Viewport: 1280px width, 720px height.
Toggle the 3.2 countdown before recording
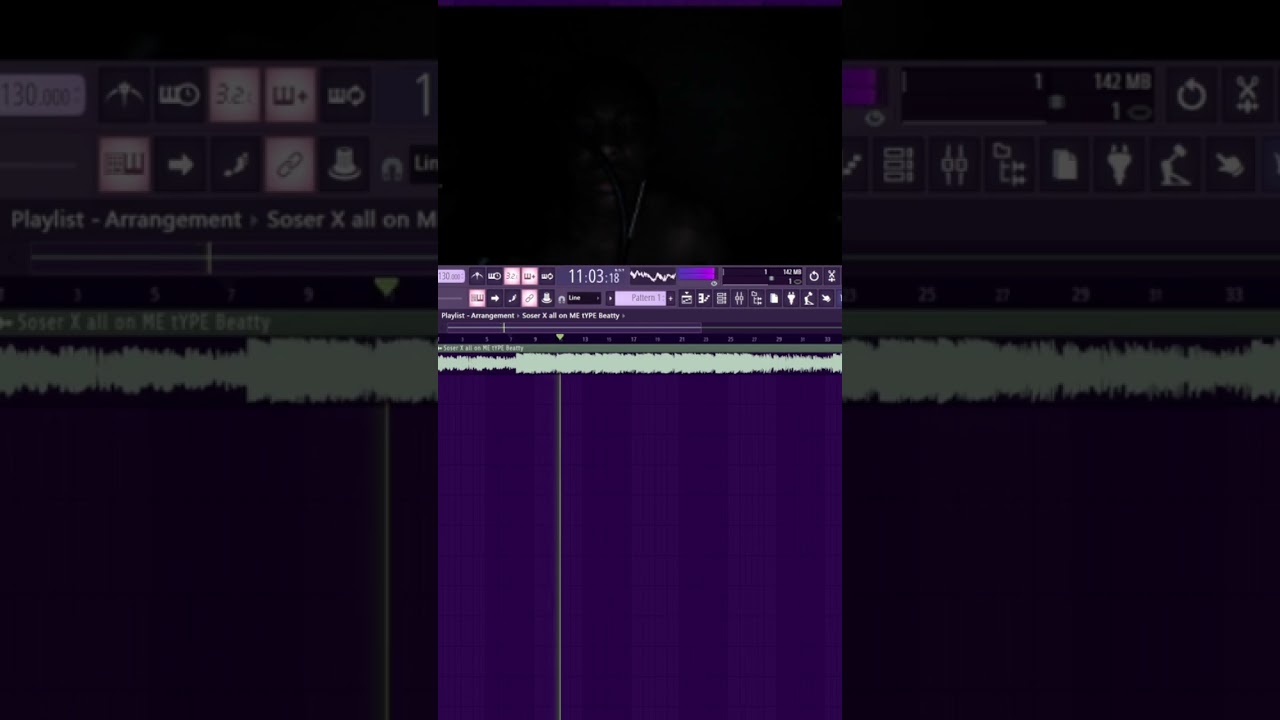pyautogui.click(x=512, y=276)
